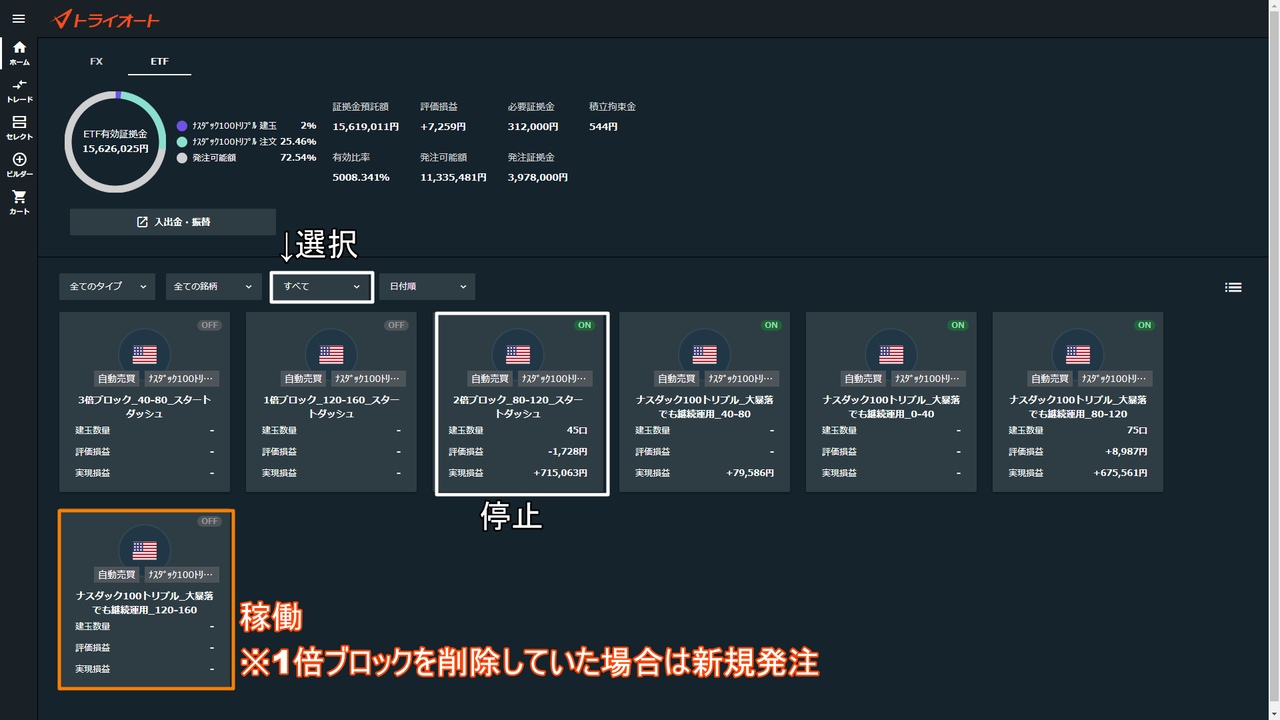Click 自動売買 tag on 2倍ブロック_80-120 card
This screenshot has height=720, width=1280.
(x=490, y=379)
